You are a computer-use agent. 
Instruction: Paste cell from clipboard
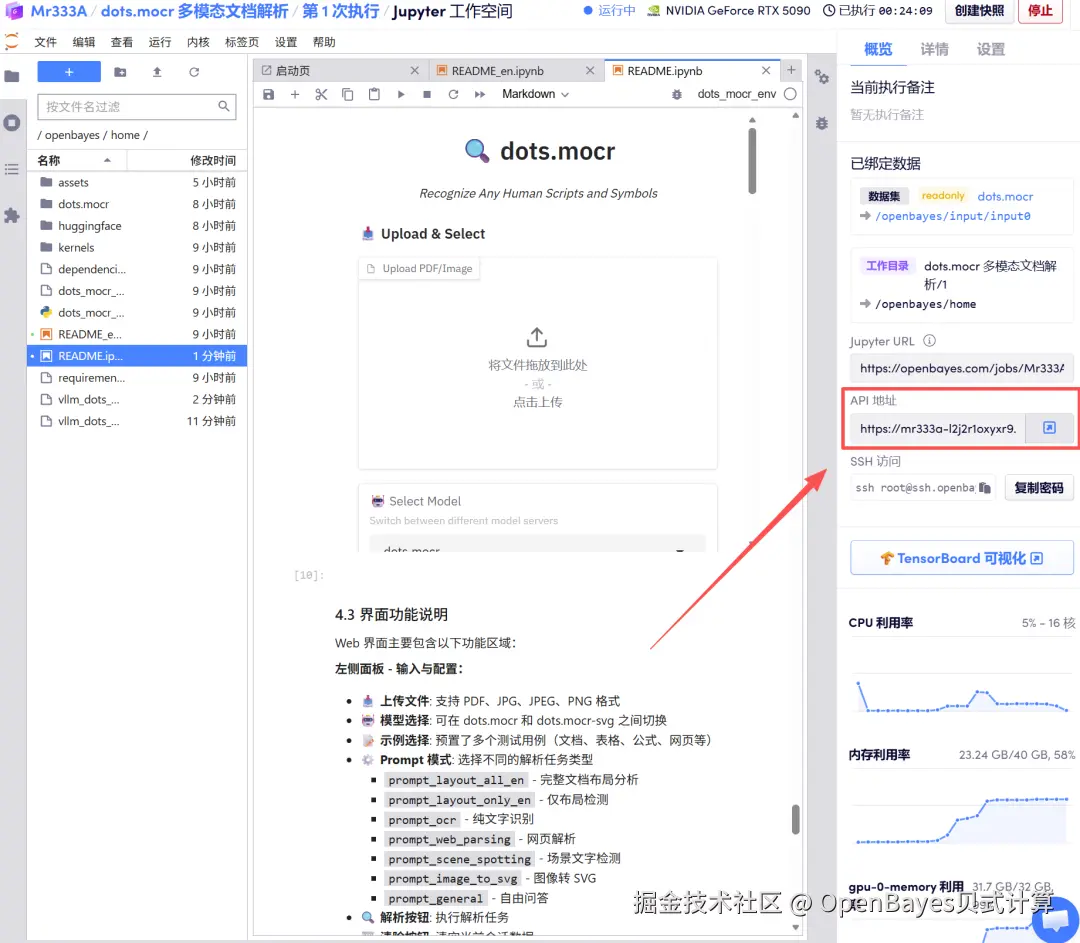point(374,94)
